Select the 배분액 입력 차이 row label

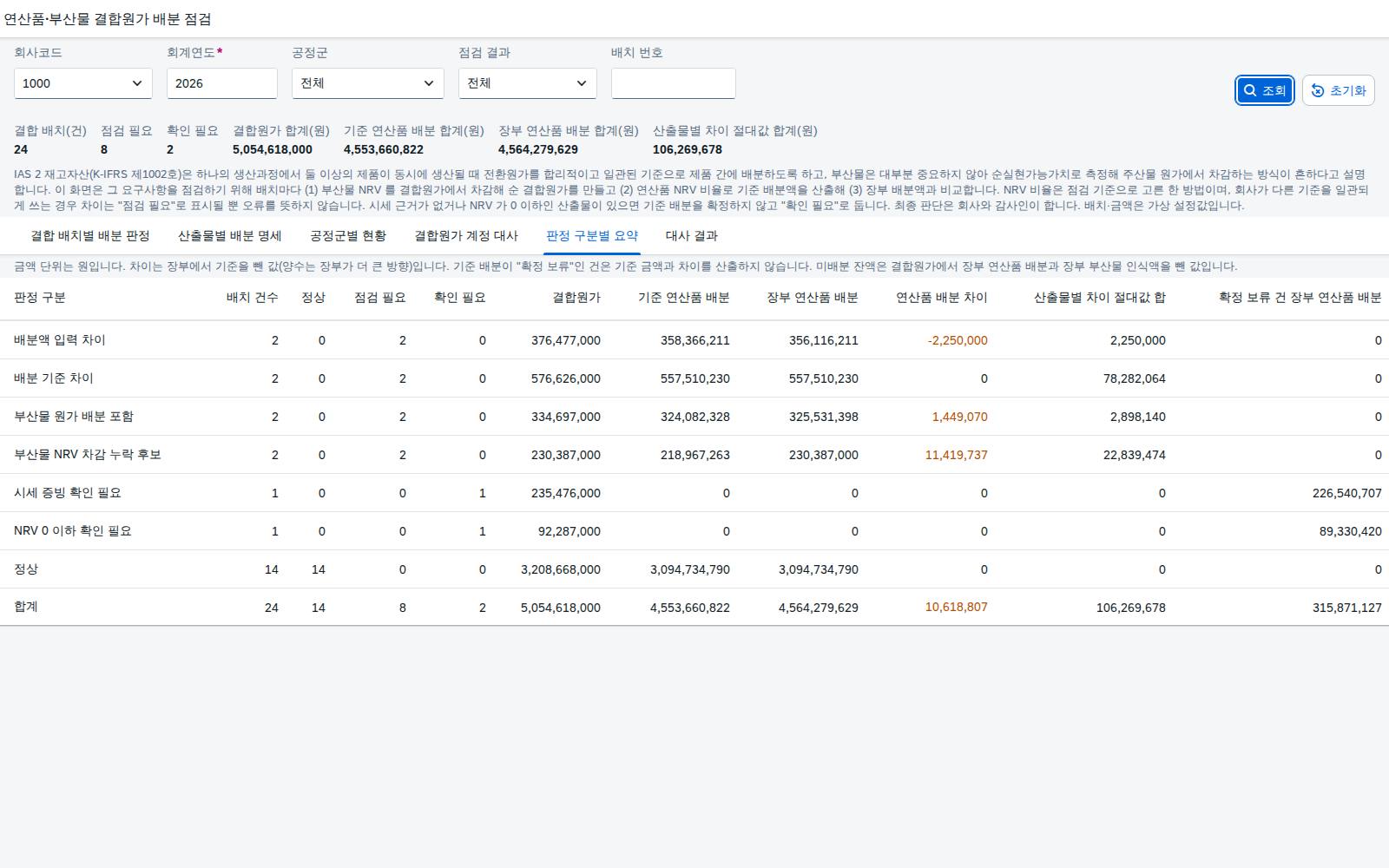point(60,340)
